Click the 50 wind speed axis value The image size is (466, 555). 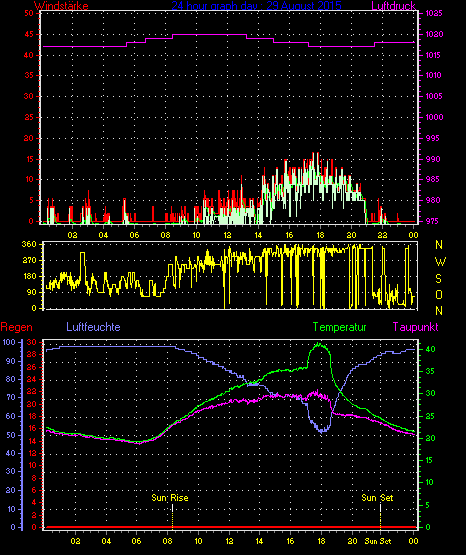[x=29, y=13]
